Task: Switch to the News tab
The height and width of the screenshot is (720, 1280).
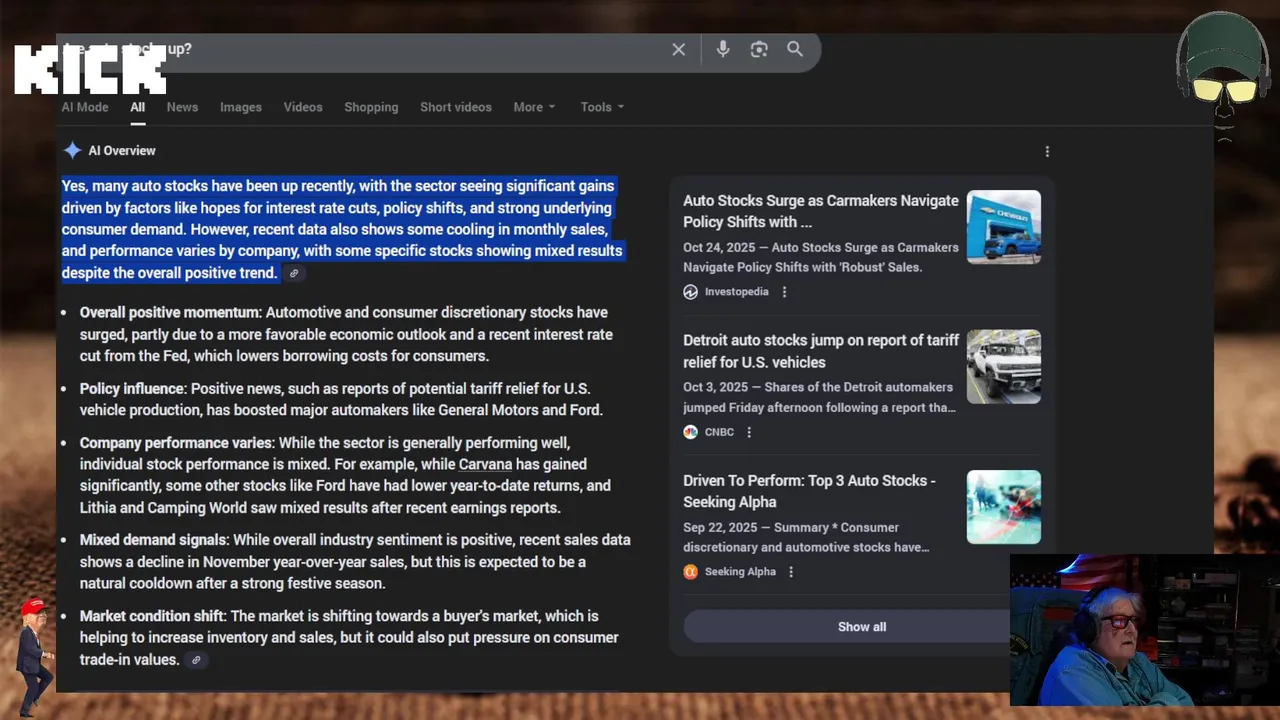Action: (x=182, y=107)
